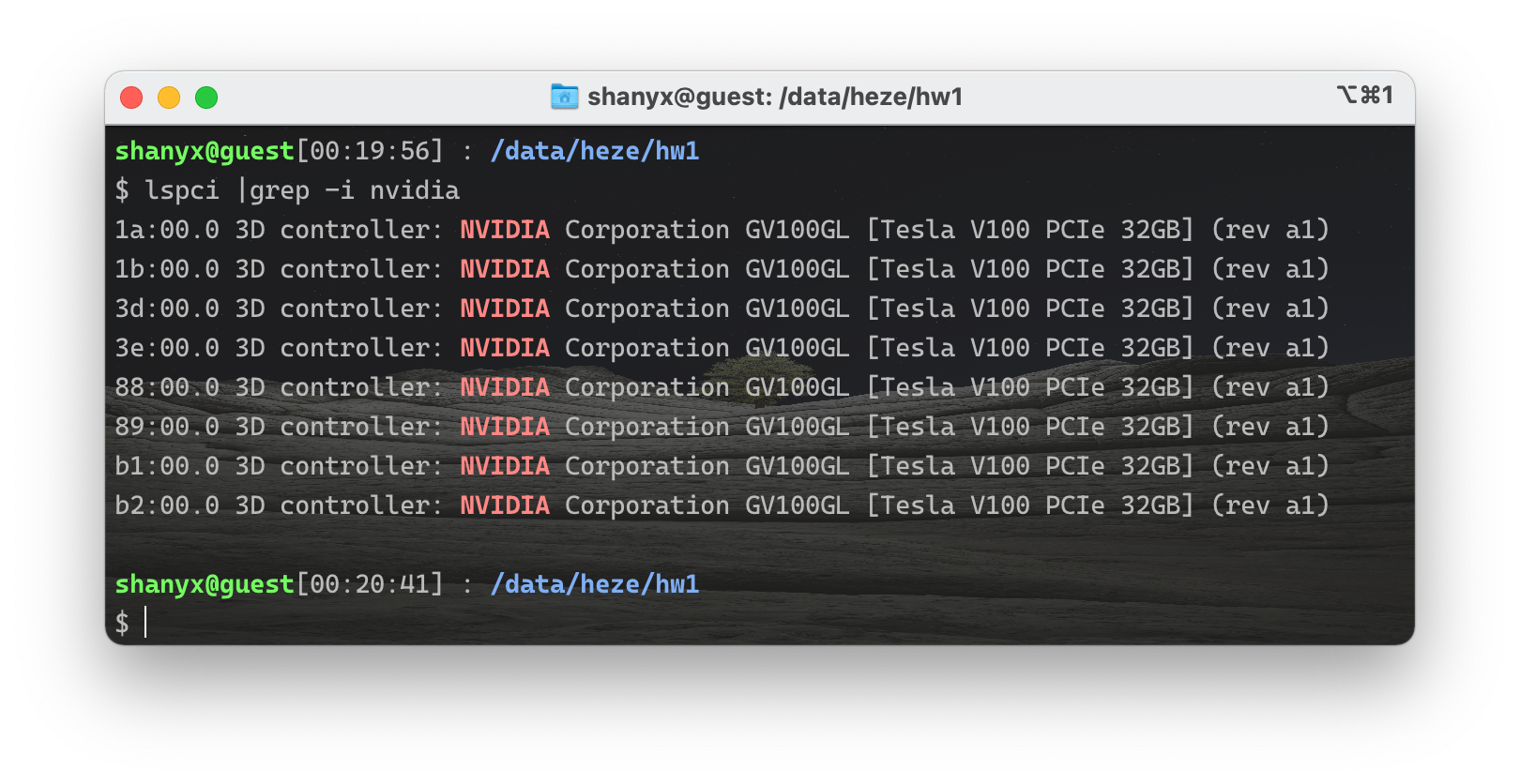1520x784 pixels.
Task: Click the home folder icon in title bar
Action: pos(565,97)
